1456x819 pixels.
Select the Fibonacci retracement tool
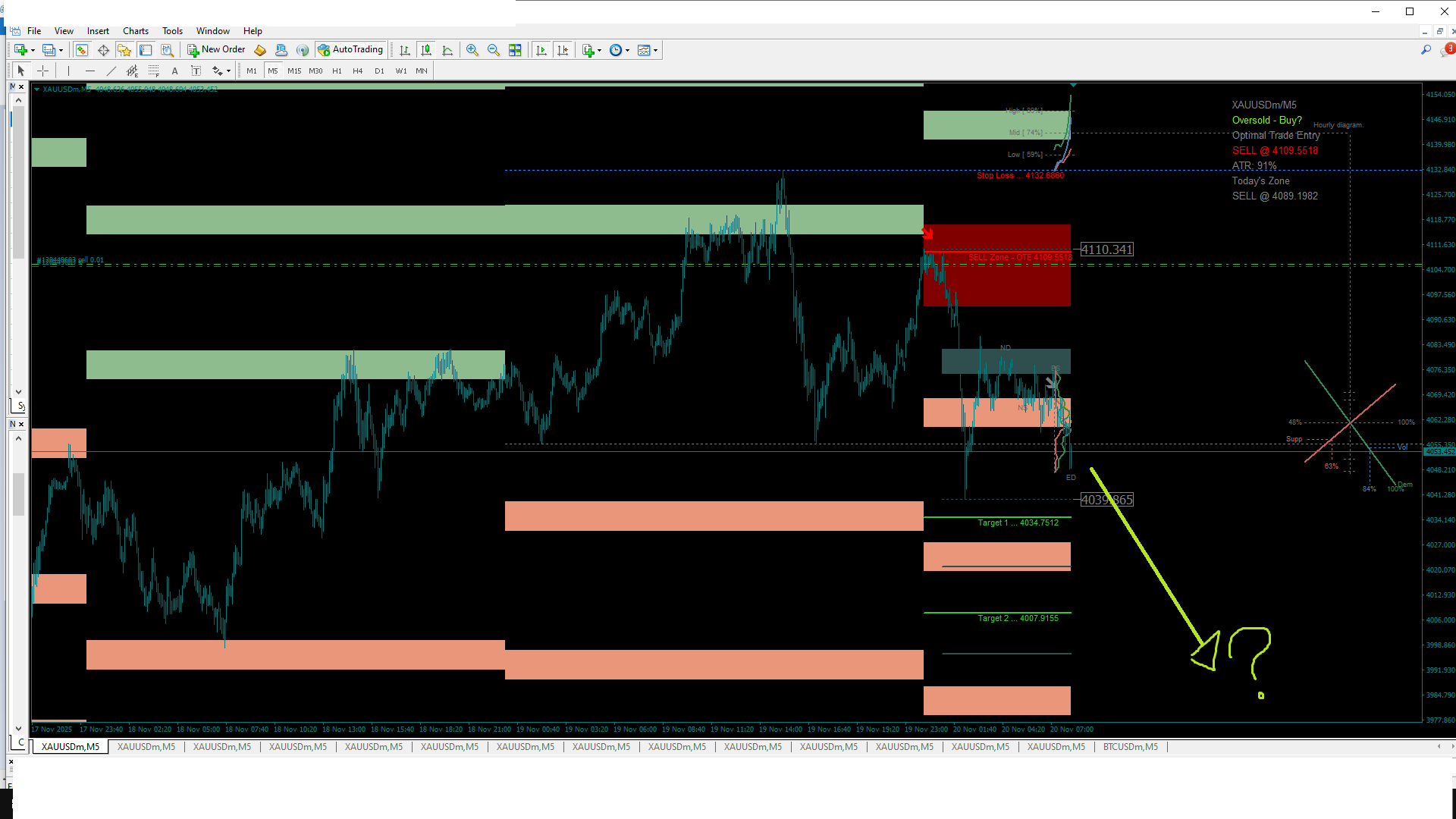click(154, 71)
